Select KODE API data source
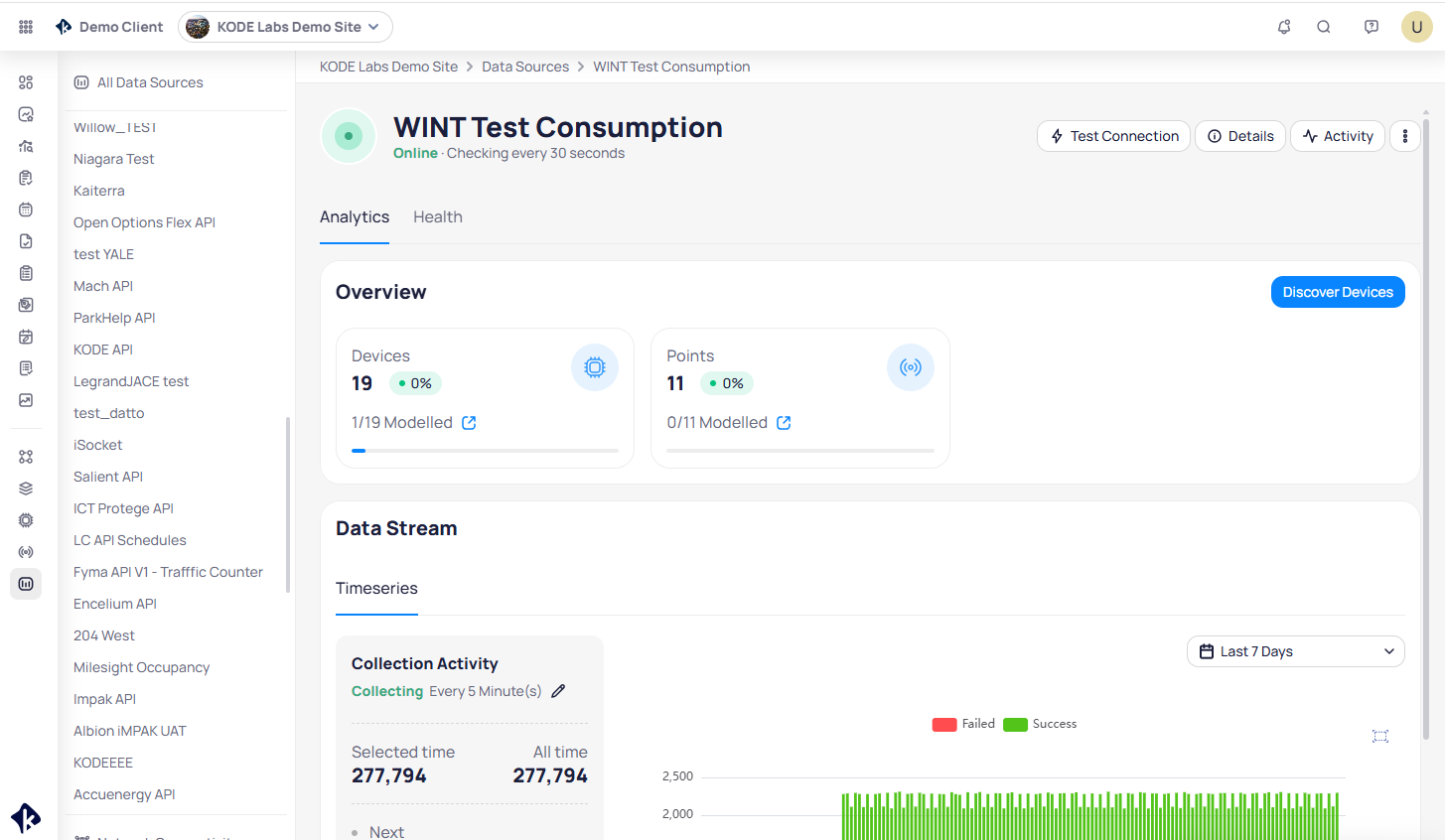The image size is (1445, 840). 103,350
